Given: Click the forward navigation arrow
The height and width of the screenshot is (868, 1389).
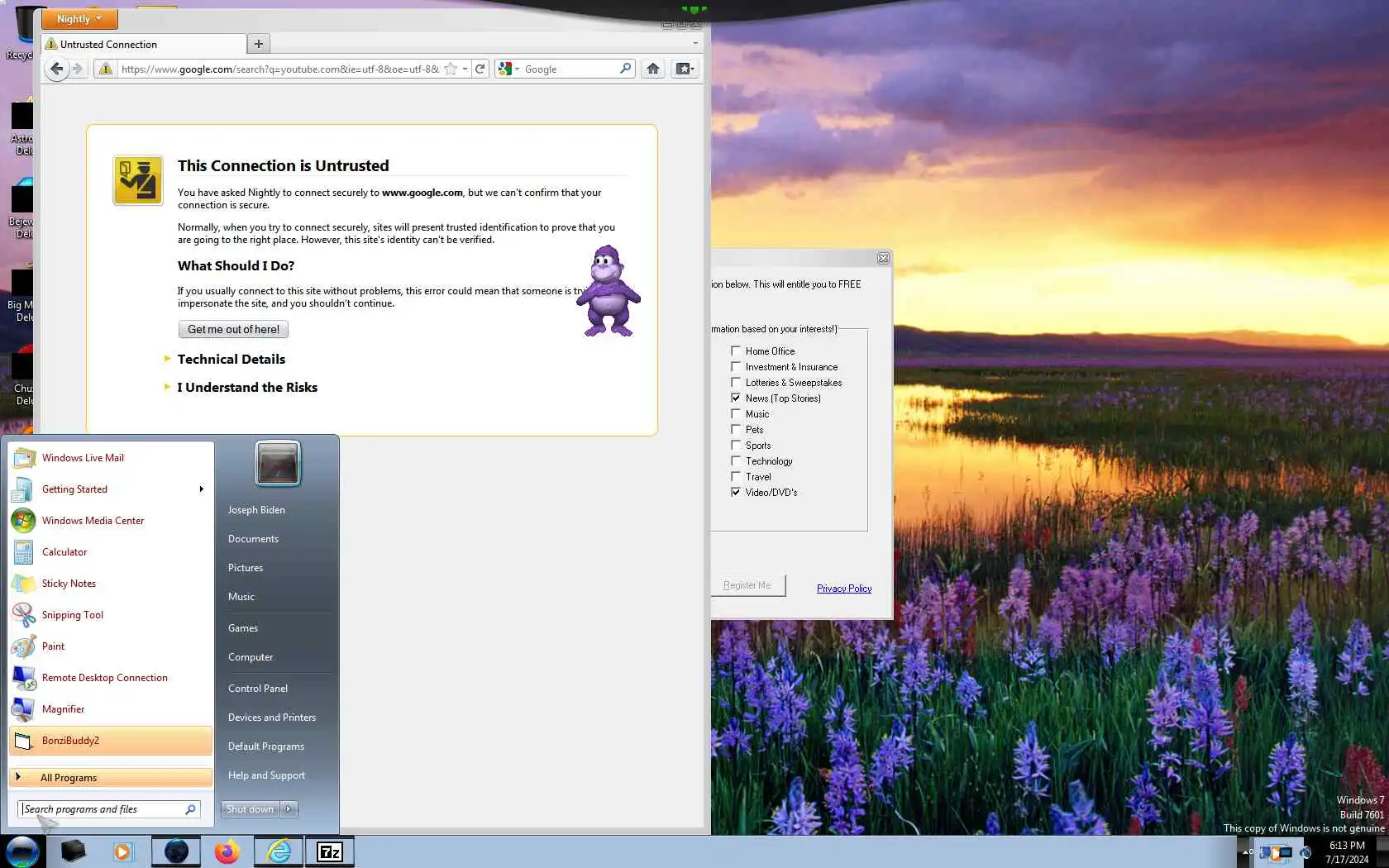Looking at the screenshot, I should coord(78,69).
